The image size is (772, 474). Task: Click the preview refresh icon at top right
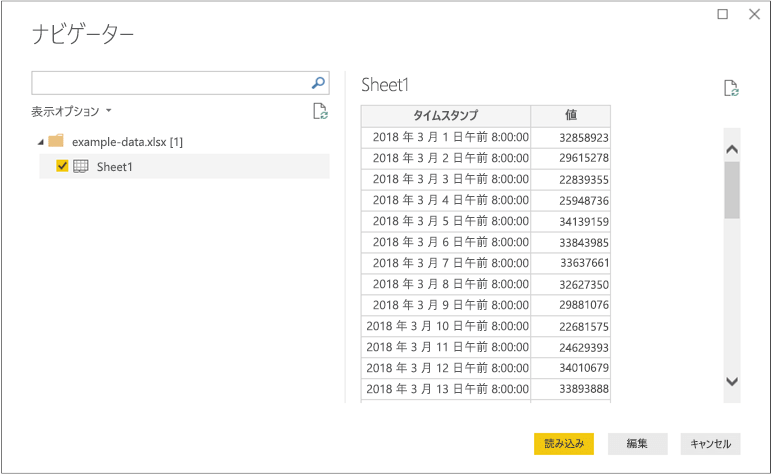click(x=731, y=89)
